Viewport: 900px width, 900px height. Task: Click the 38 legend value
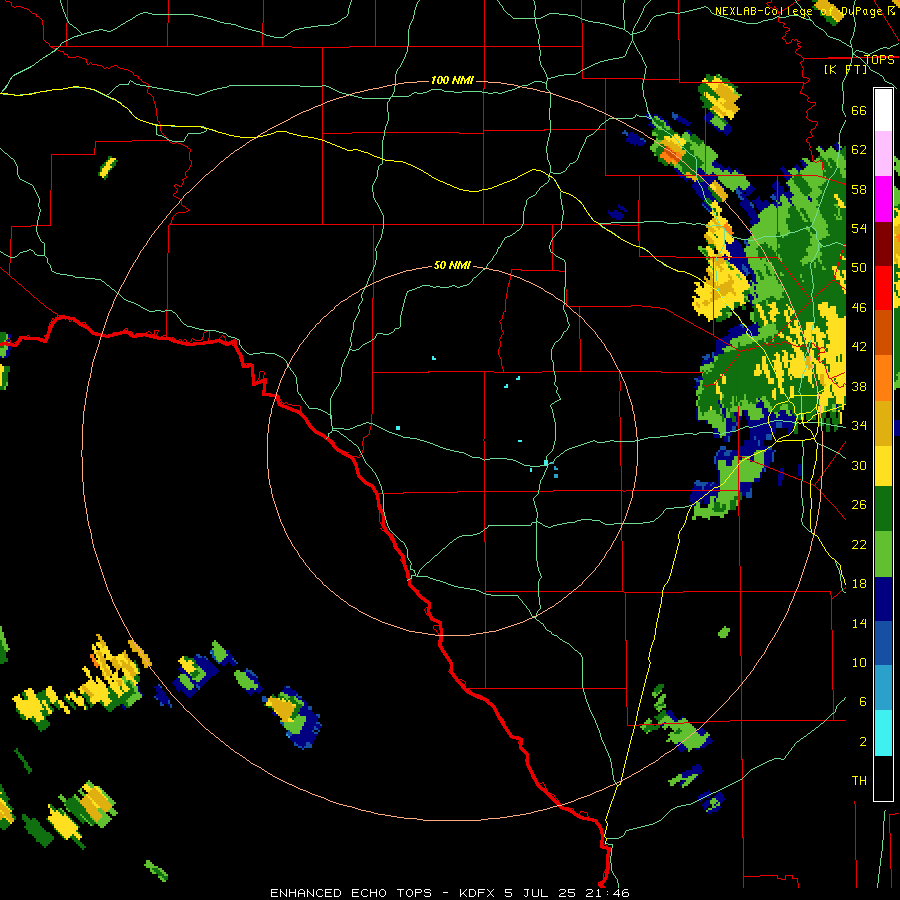(x=859, y=386)
